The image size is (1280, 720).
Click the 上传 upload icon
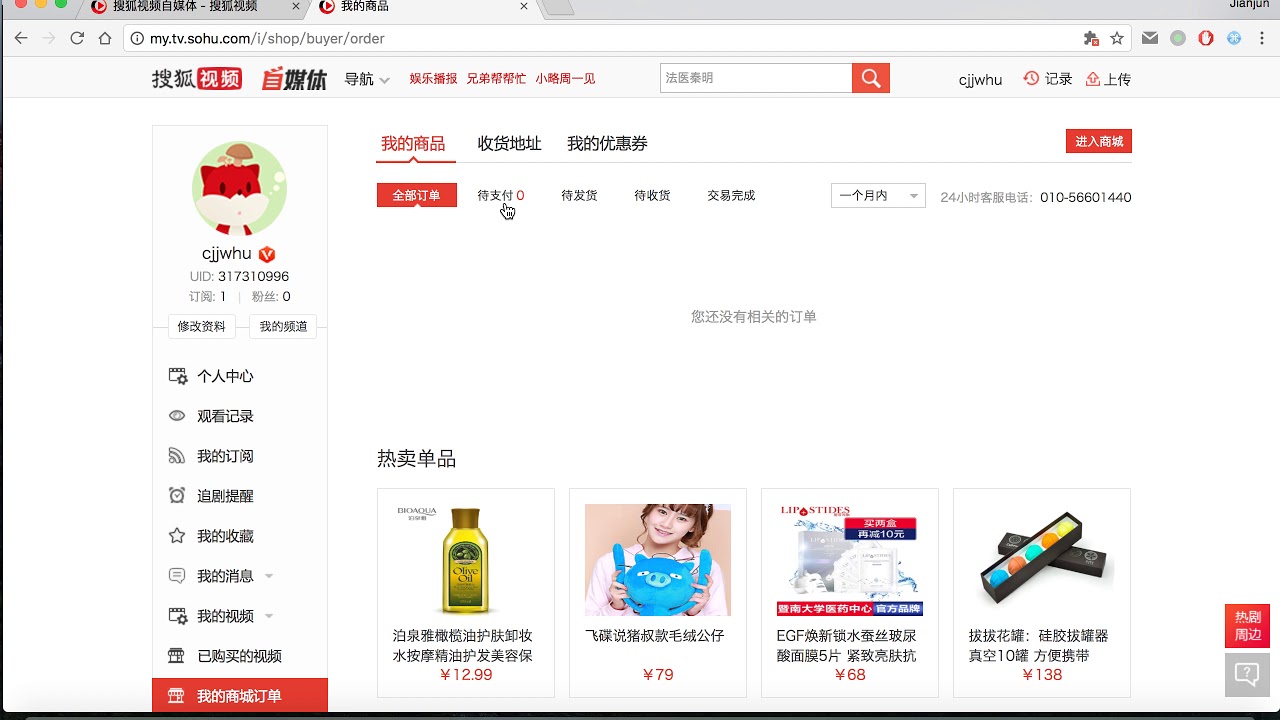click(x=1093, y=78)
